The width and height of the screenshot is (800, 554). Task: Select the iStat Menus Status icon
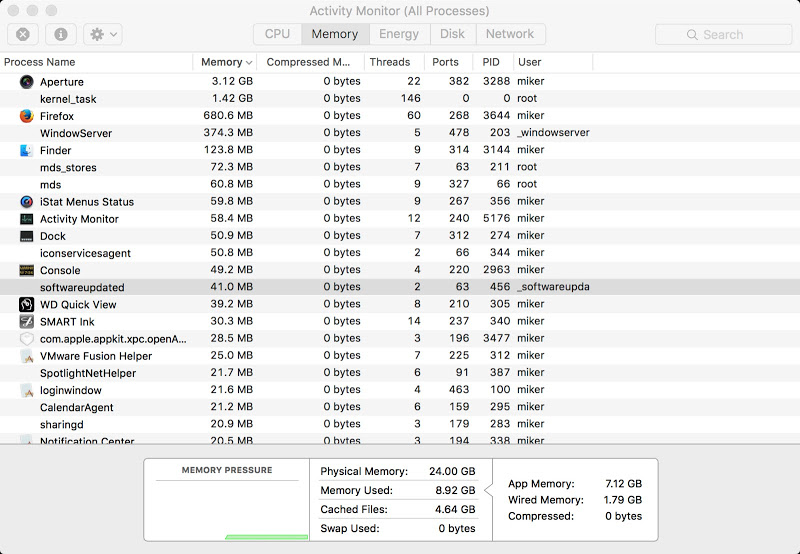click(x=27, y=202)
